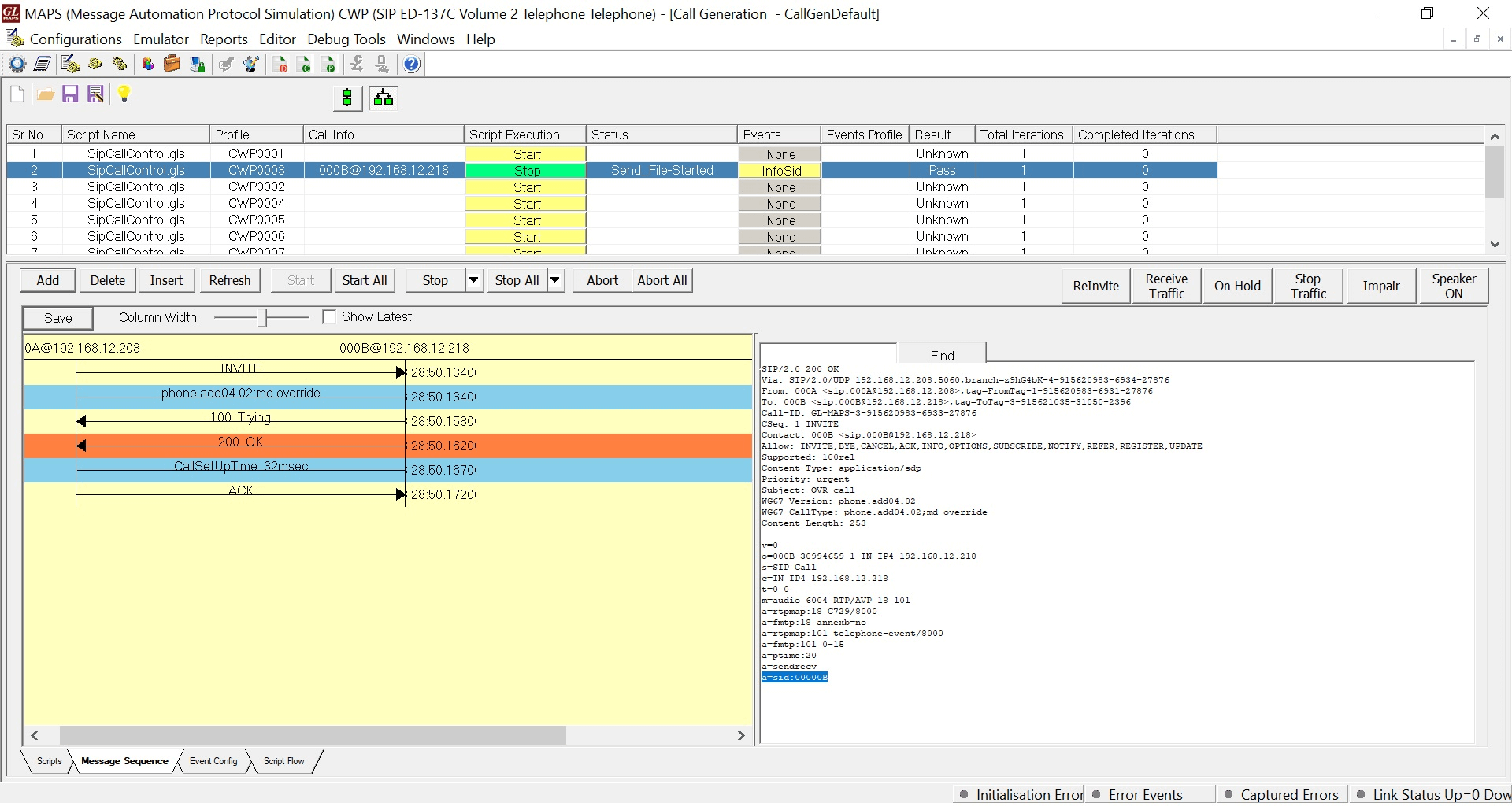Click the Save button near Column Width

click(x=57, y=318)
